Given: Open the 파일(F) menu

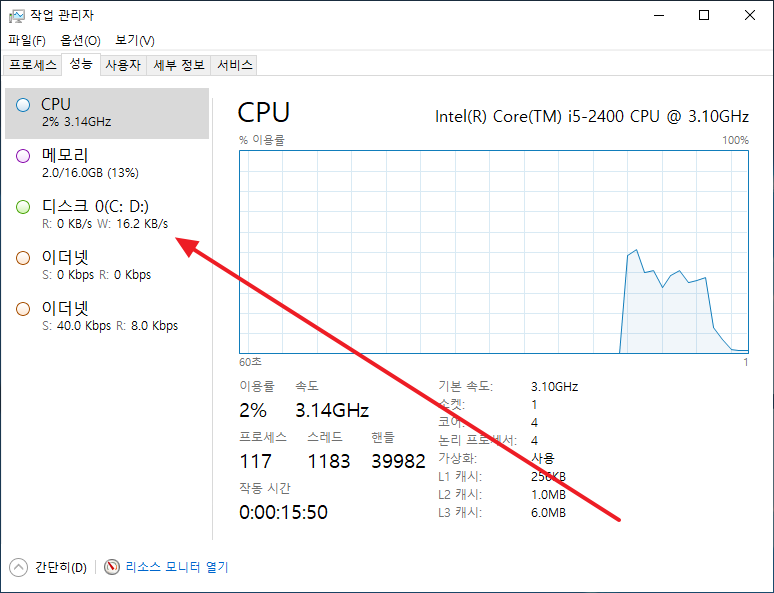Looking at the screenshot, I should pos(27,40).
